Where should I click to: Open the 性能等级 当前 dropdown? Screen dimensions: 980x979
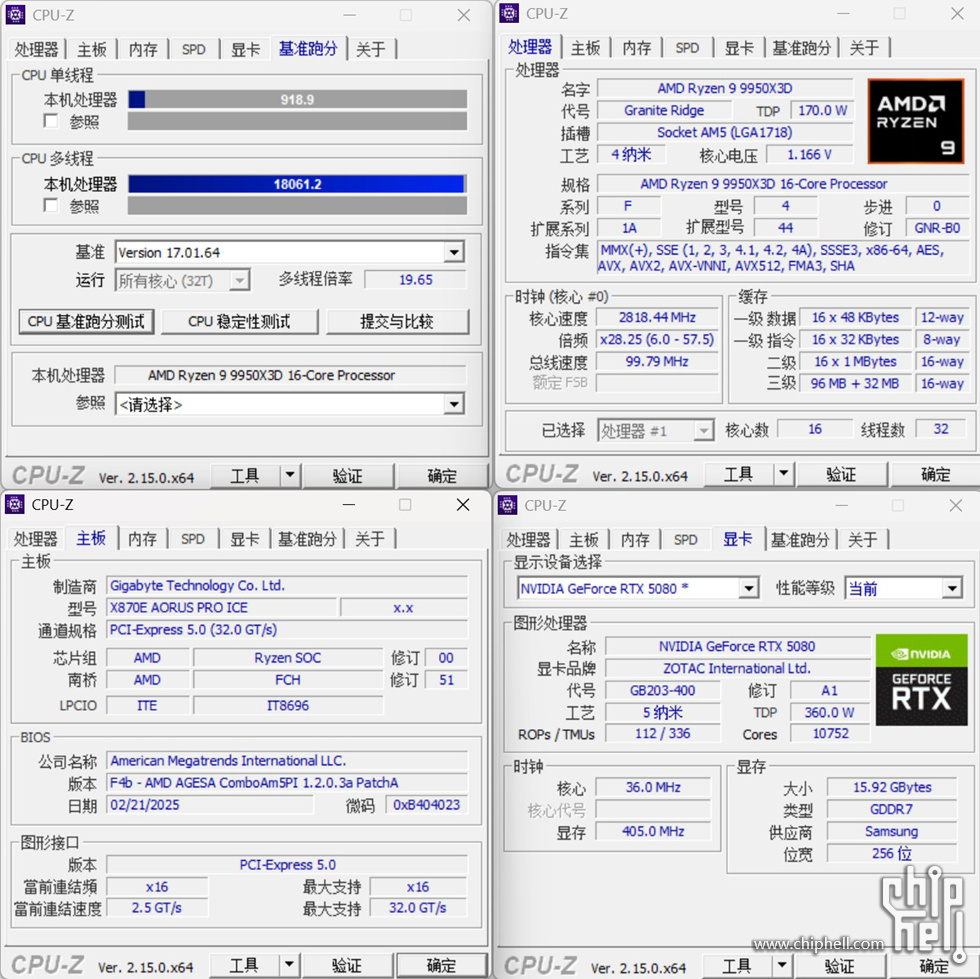pyautogui.click(x=952, y=588)
